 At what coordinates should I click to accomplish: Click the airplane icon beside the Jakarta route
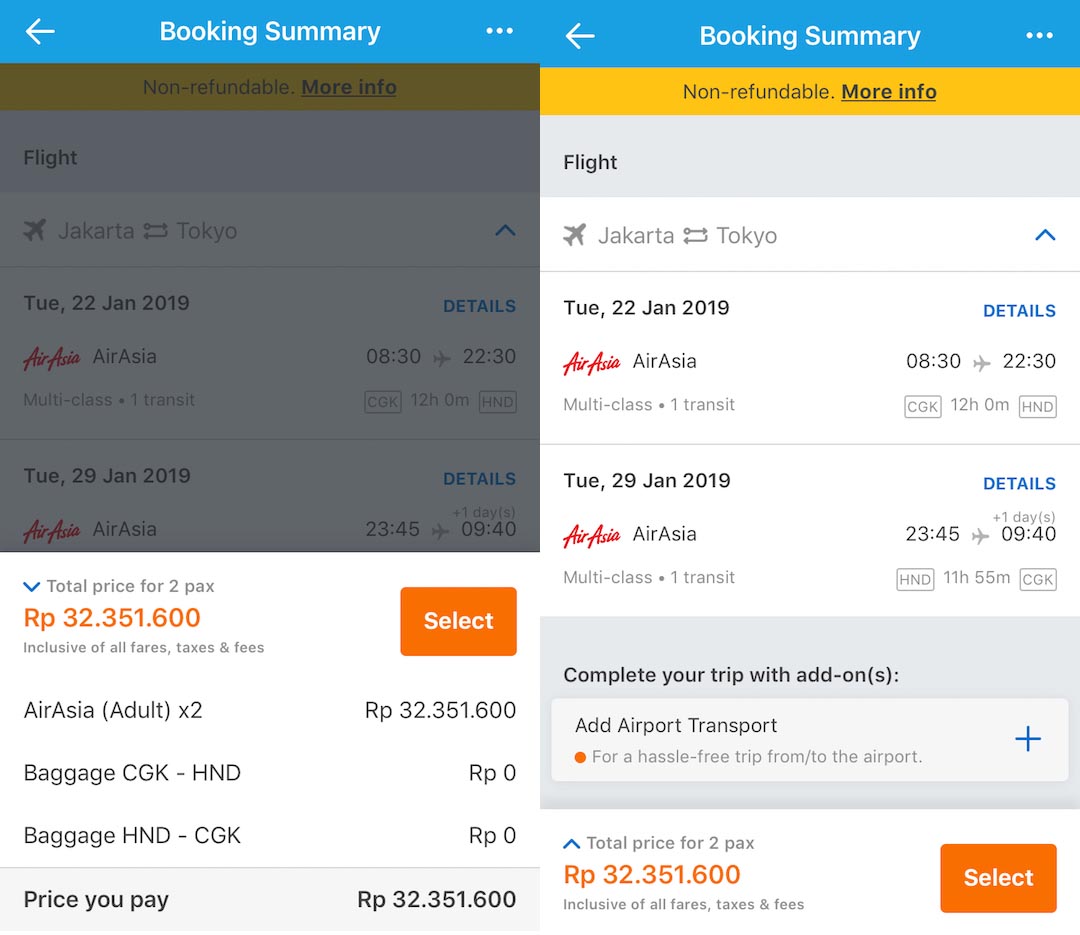[575, 235]
